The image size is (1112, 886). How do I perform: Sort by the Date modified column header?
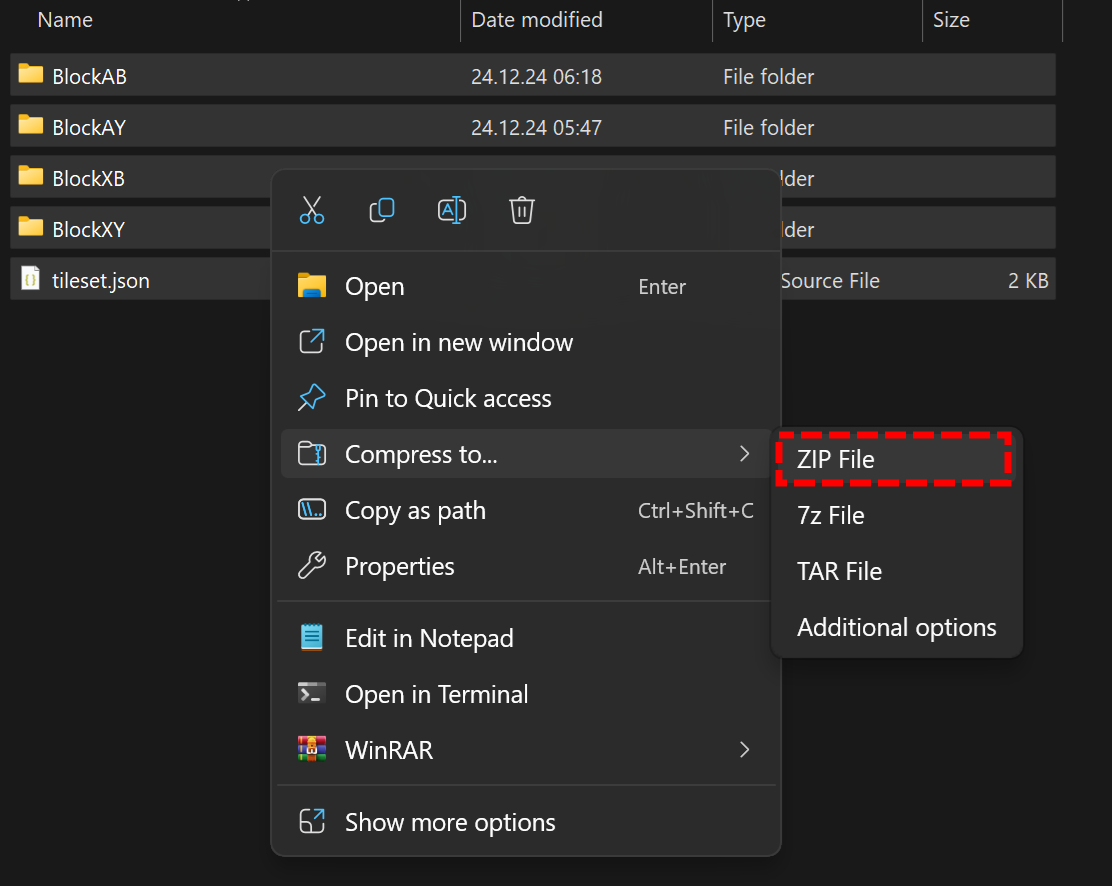pos(537,20)
